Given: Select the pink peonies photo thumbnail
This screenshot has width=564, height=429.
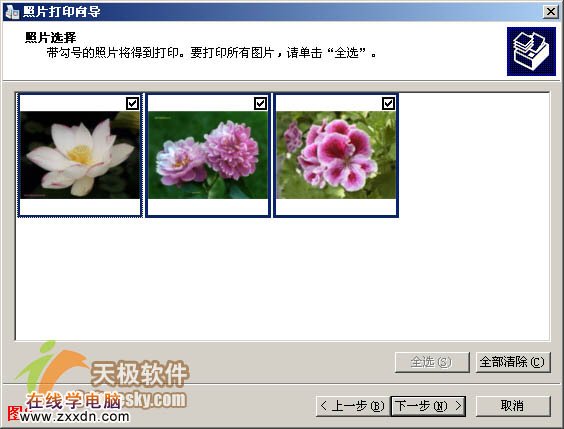Looking at the screenshot, I should 208,155.
